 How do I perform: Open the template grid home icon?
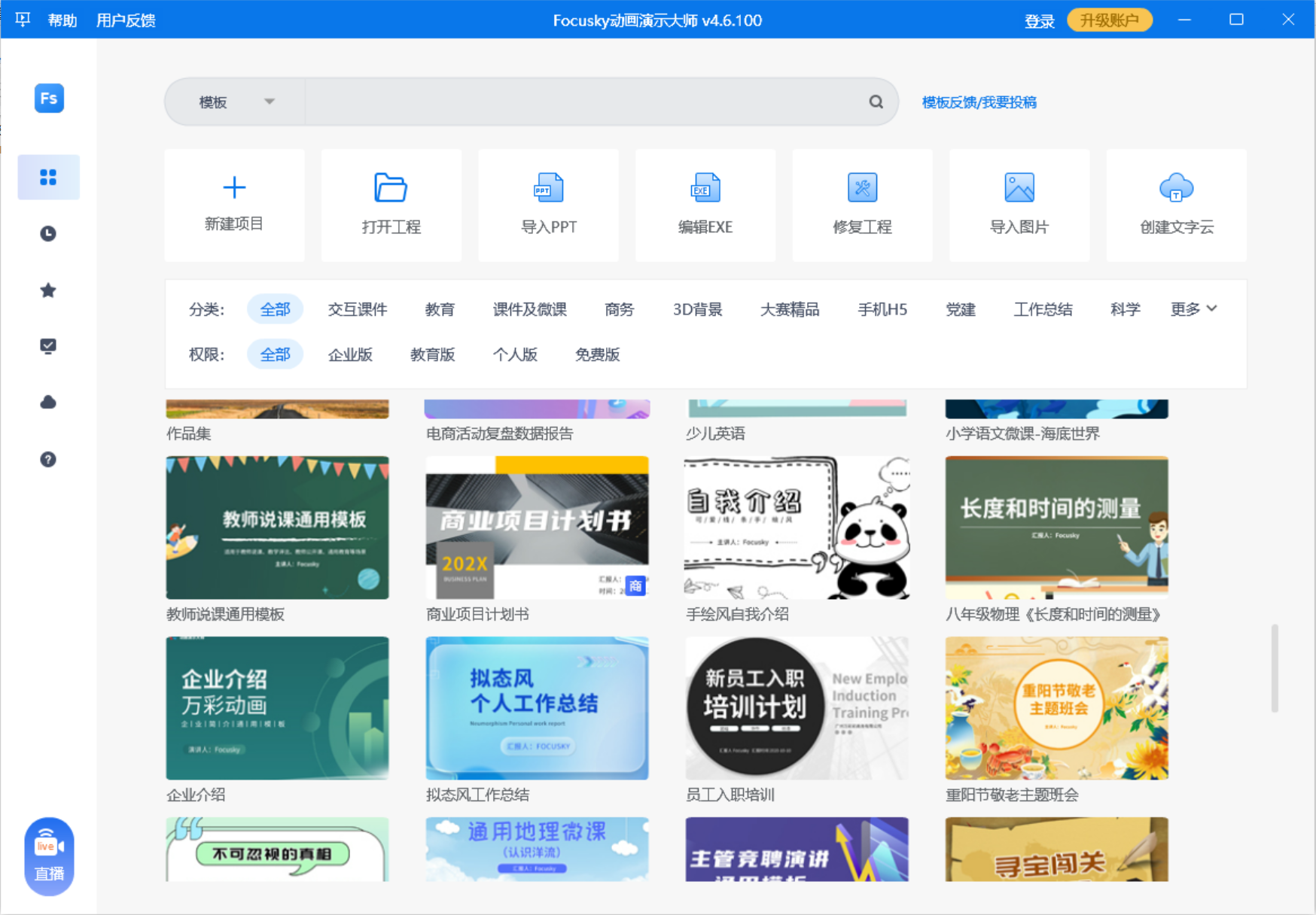pyautogui.click(x=48, y=177)
